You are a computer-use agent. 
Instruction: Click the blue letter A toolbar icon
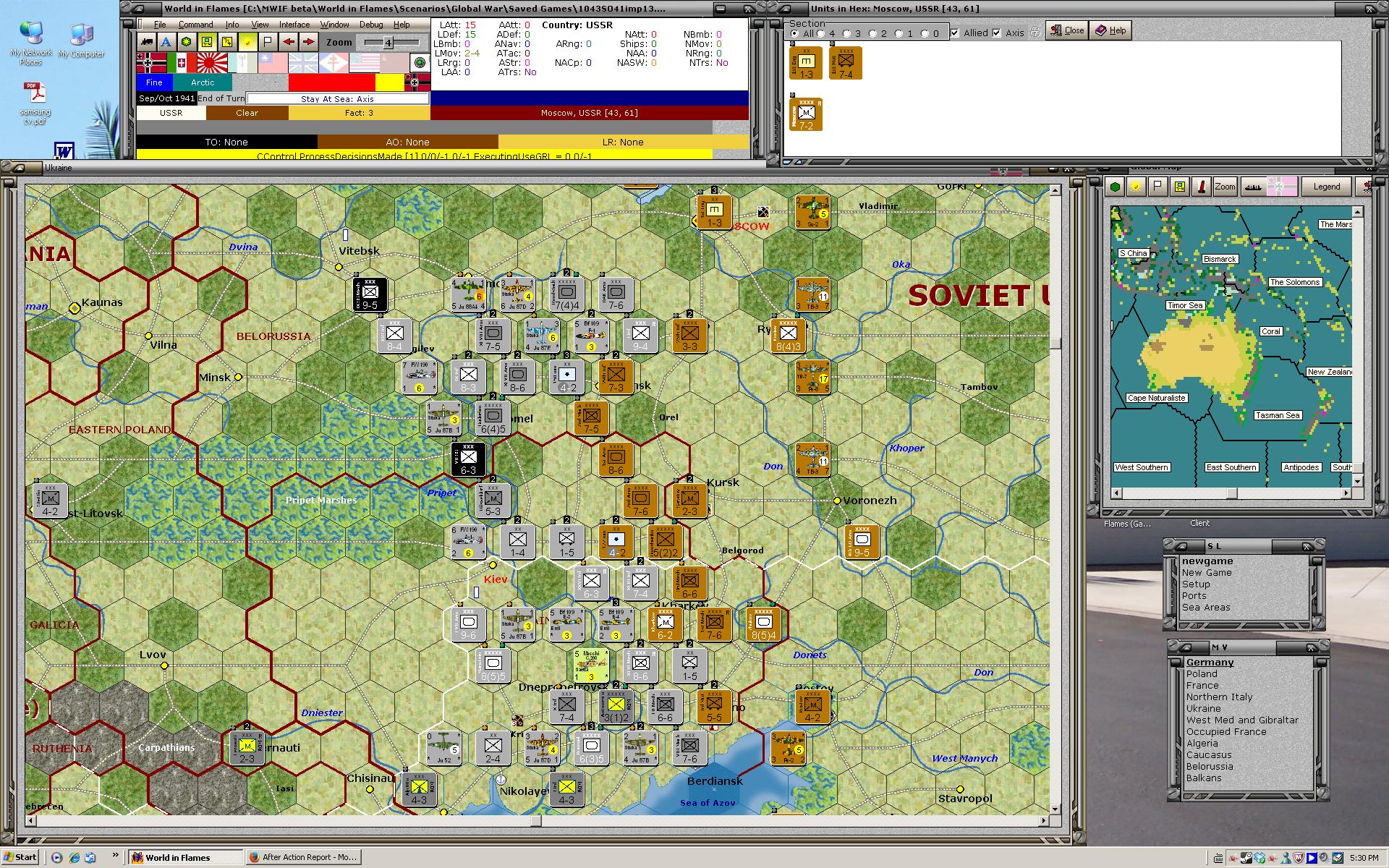tap(166, 42)
